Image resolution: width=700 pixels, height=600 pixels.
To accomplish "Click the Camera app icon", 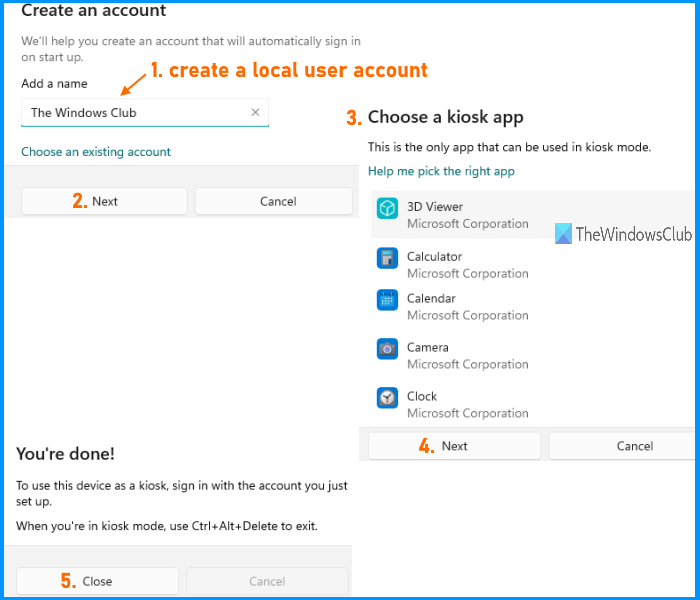I will [x=387, y=349].
